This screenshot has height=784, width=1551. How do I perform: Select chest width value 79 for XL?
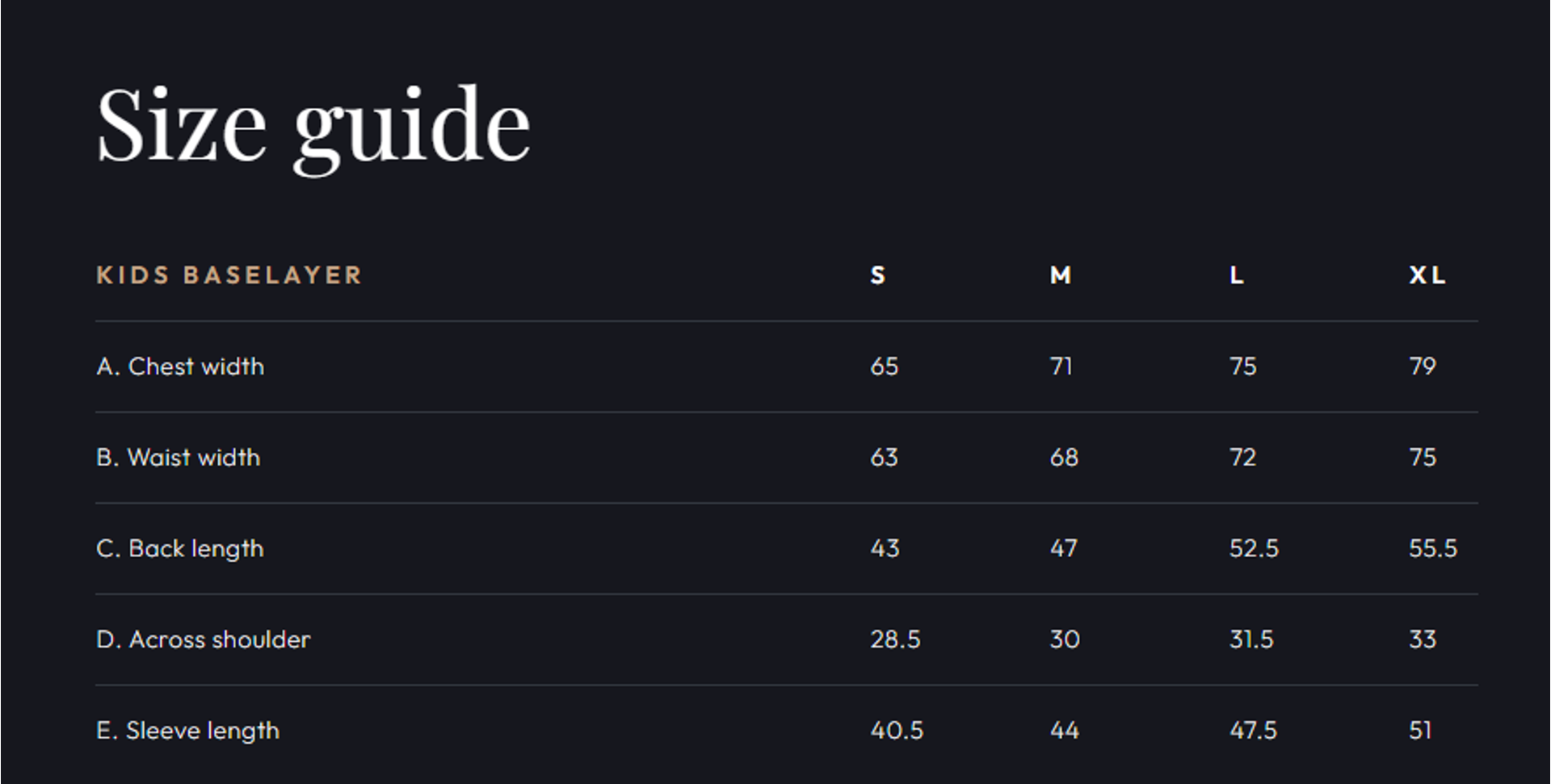(1423, 367)
